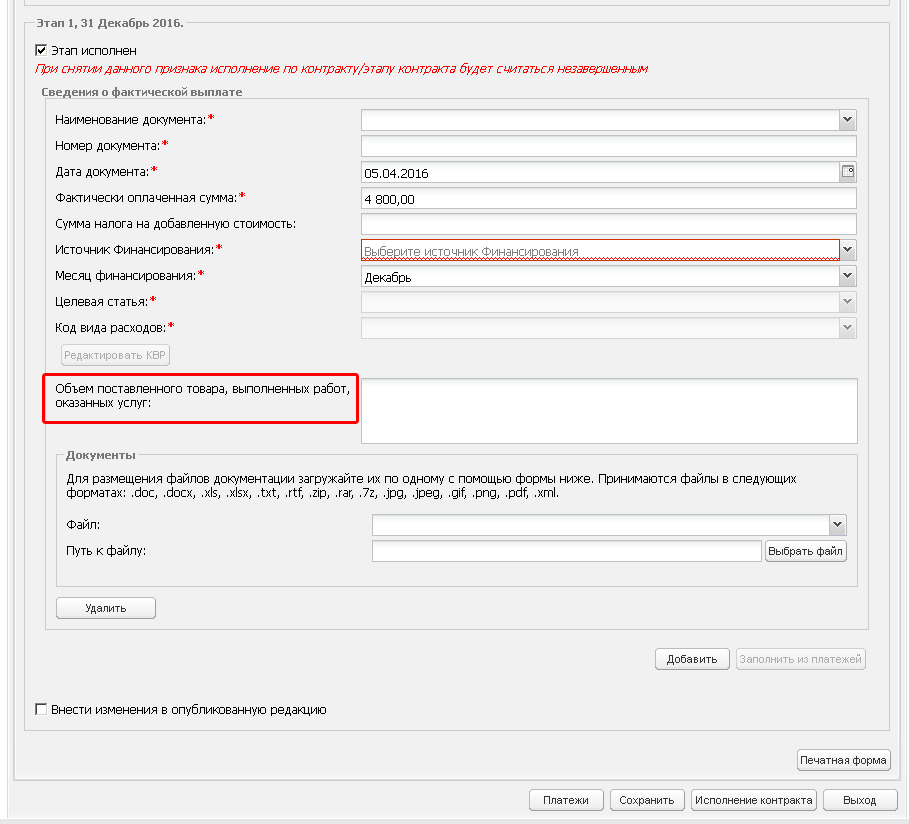Expand the Наименование документа dropdown

(x=848, y=120)
